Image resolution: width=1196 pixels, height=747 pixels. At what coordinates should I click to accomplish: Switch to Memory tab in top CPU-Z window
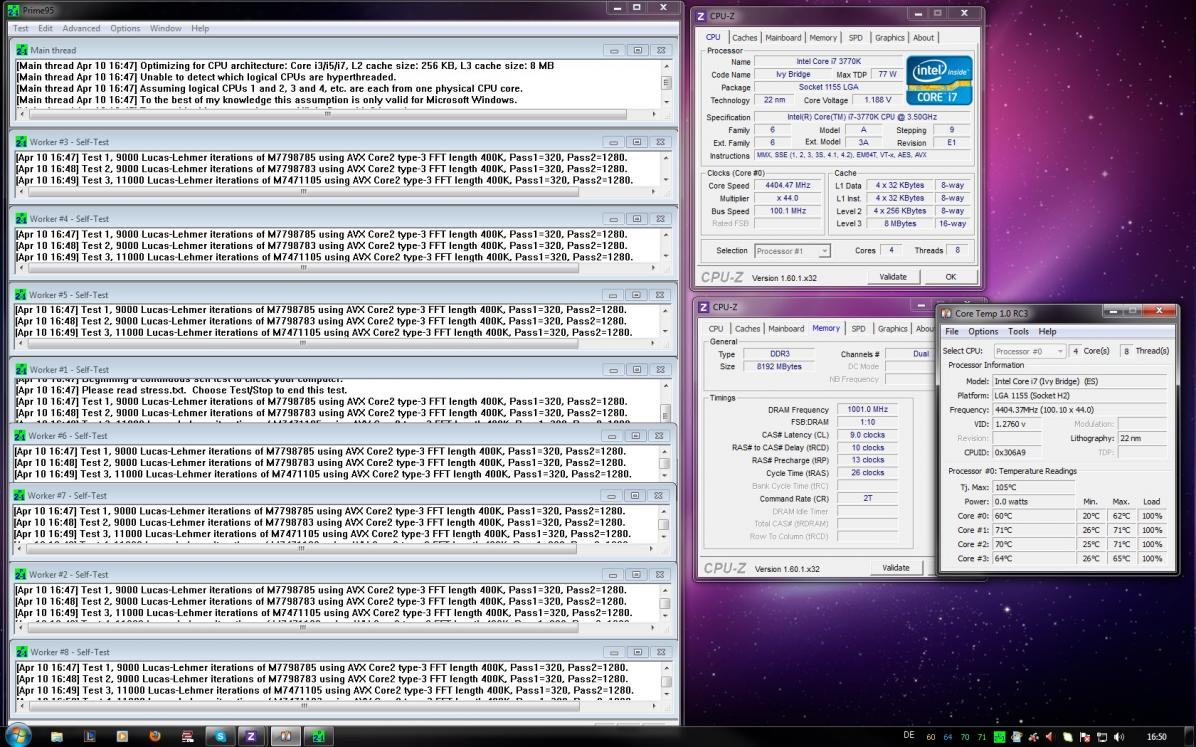[823, 37]
